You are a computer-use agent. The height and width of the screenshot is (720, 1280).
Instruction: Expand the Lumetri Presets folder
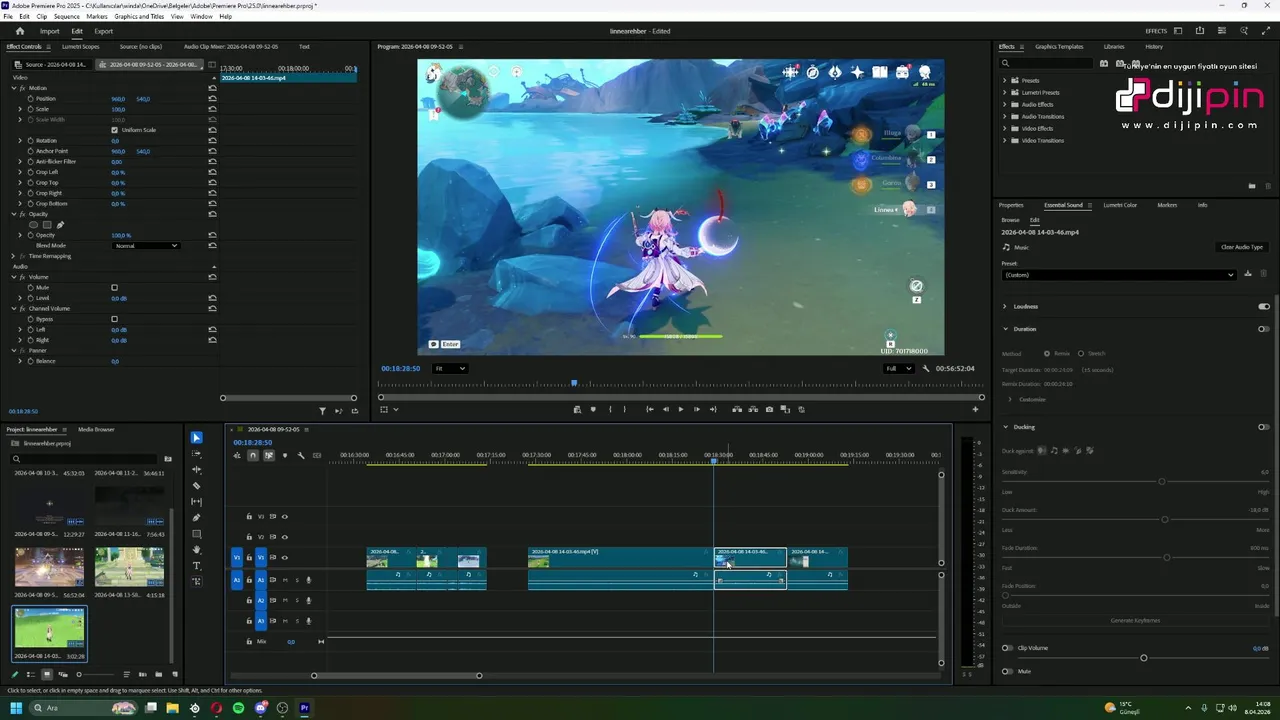tap(1005, 92)
